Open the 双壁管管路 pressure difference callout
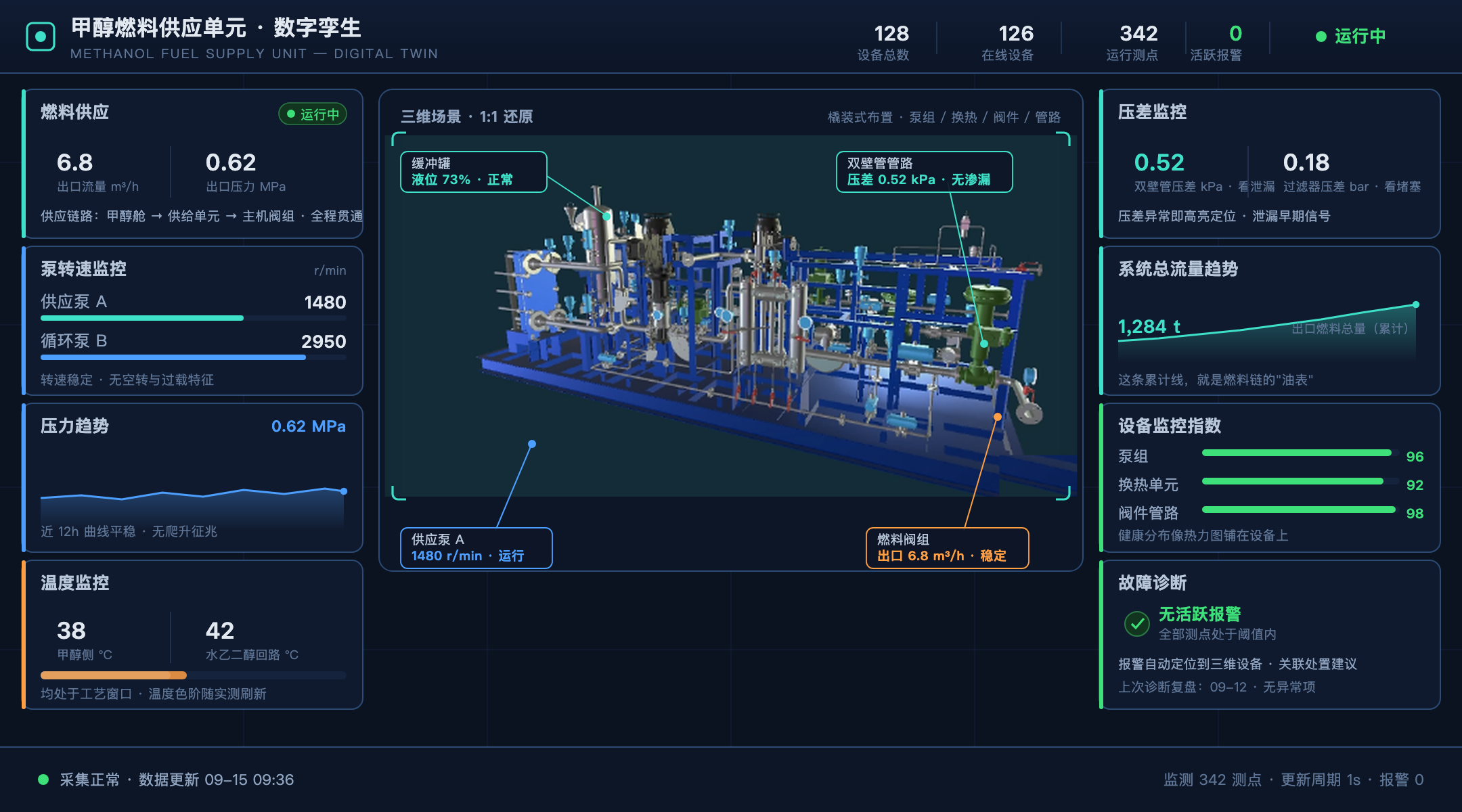 (x=924, y=172)
